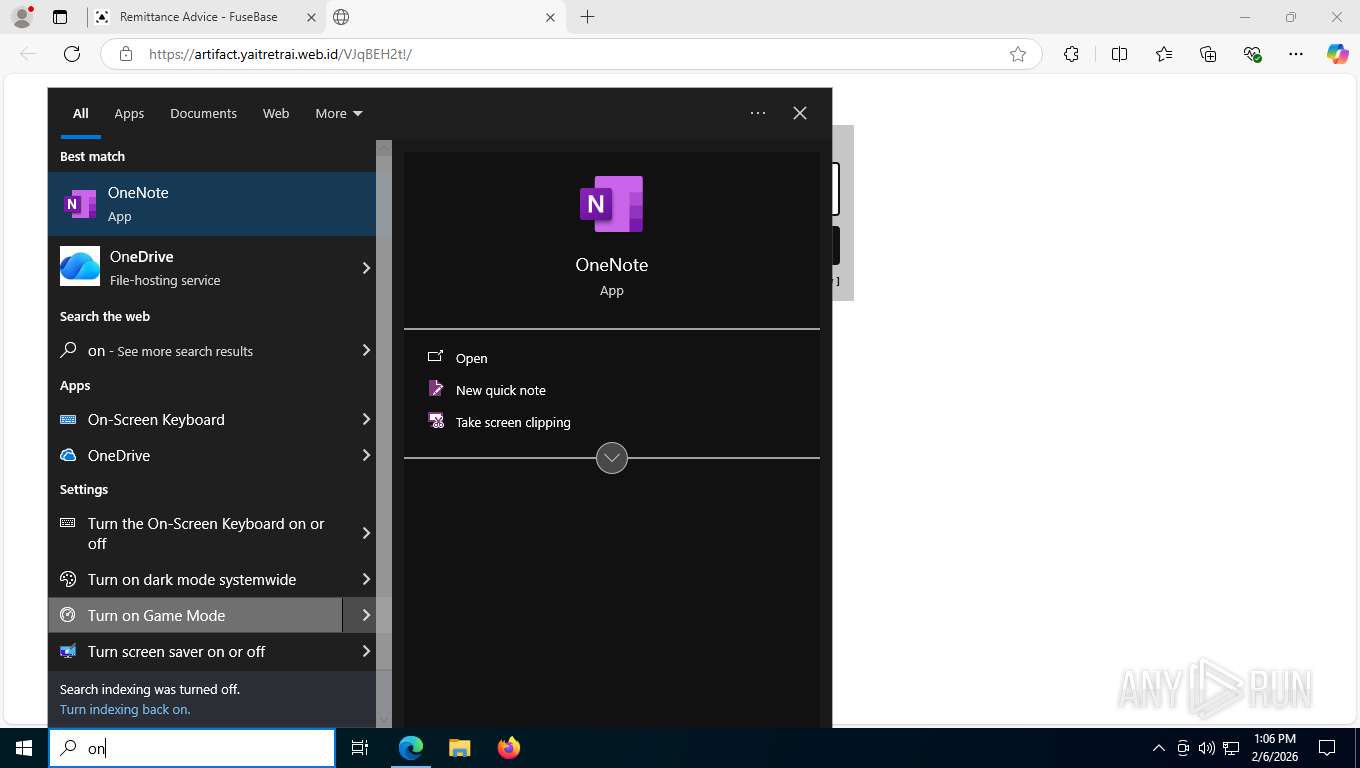Add page to favorites star icon
This screenshot has height=768, width=1360.
(x=1018, y=54)
